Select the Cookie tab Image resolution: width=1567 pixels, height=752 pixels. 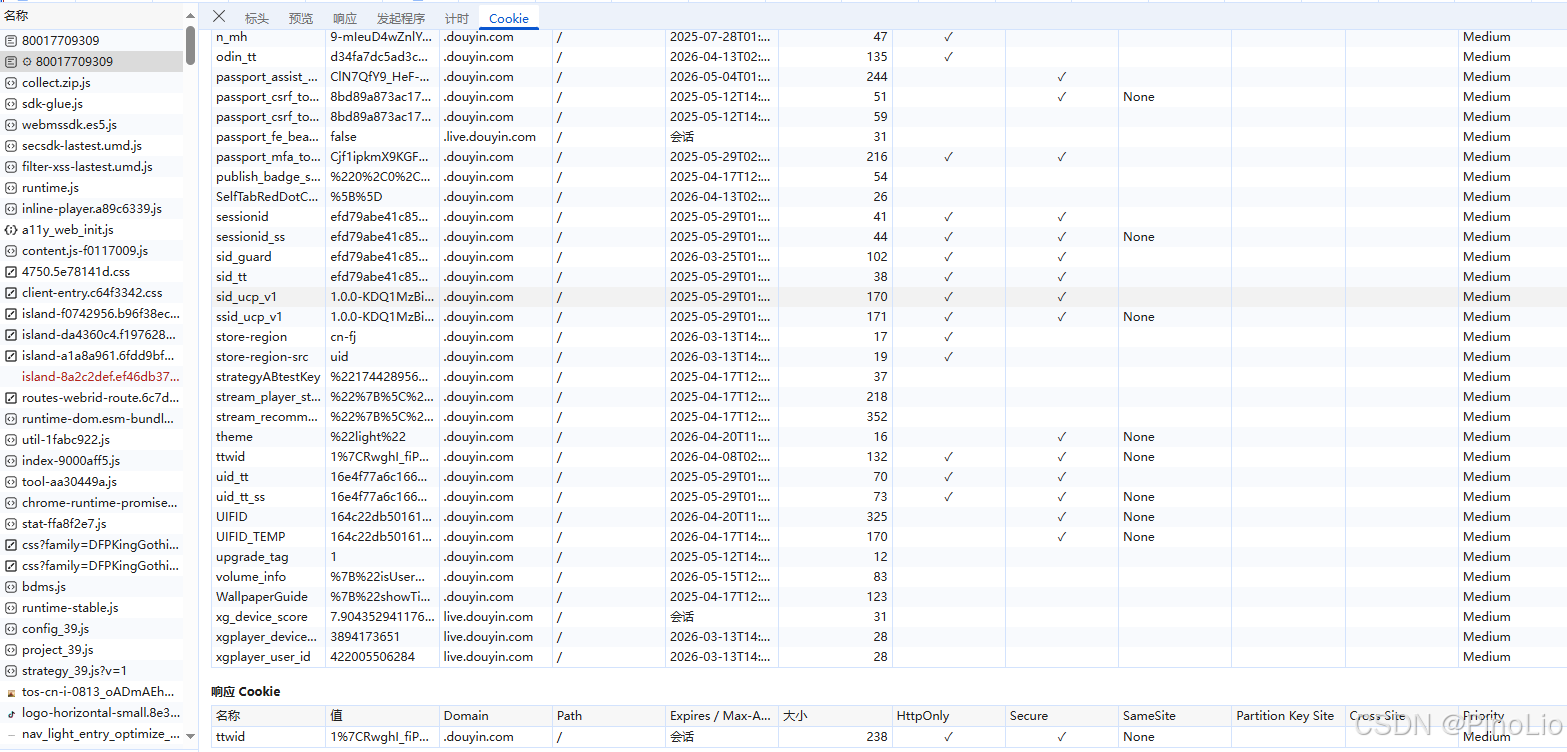tap(509, 18)
